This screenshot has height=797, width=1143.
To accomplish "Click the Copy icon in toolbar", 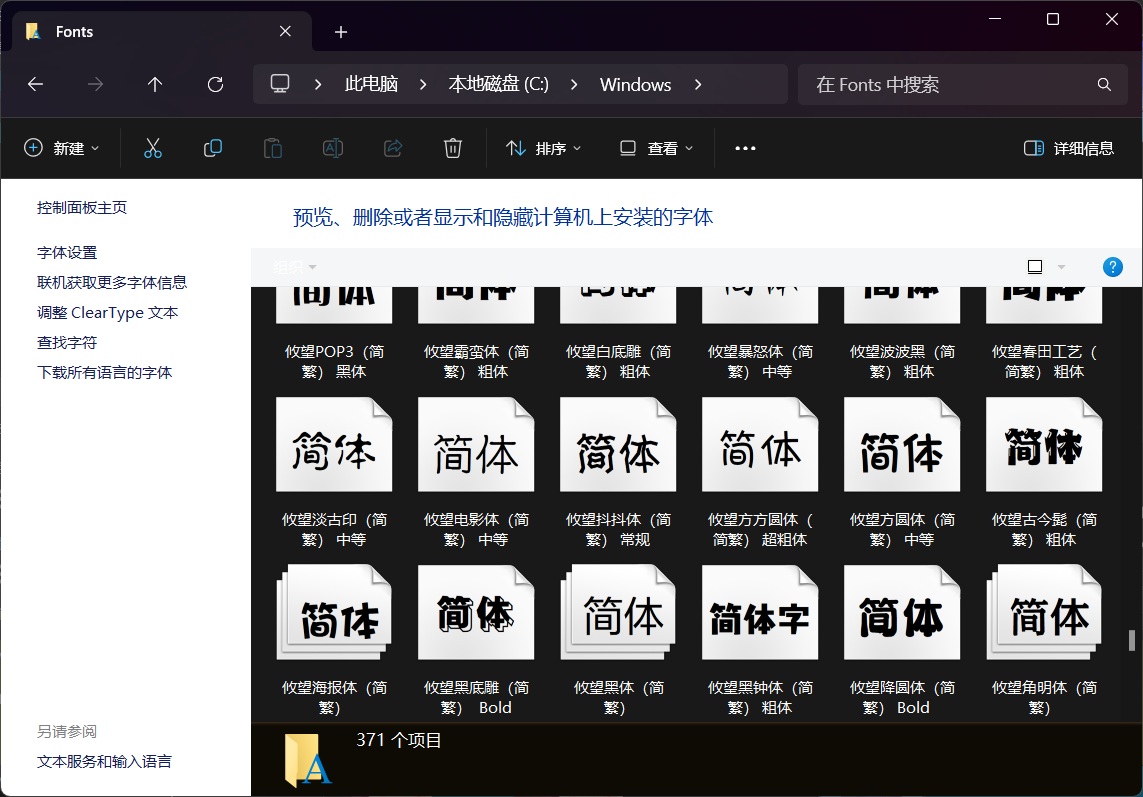I will (213, 148).
